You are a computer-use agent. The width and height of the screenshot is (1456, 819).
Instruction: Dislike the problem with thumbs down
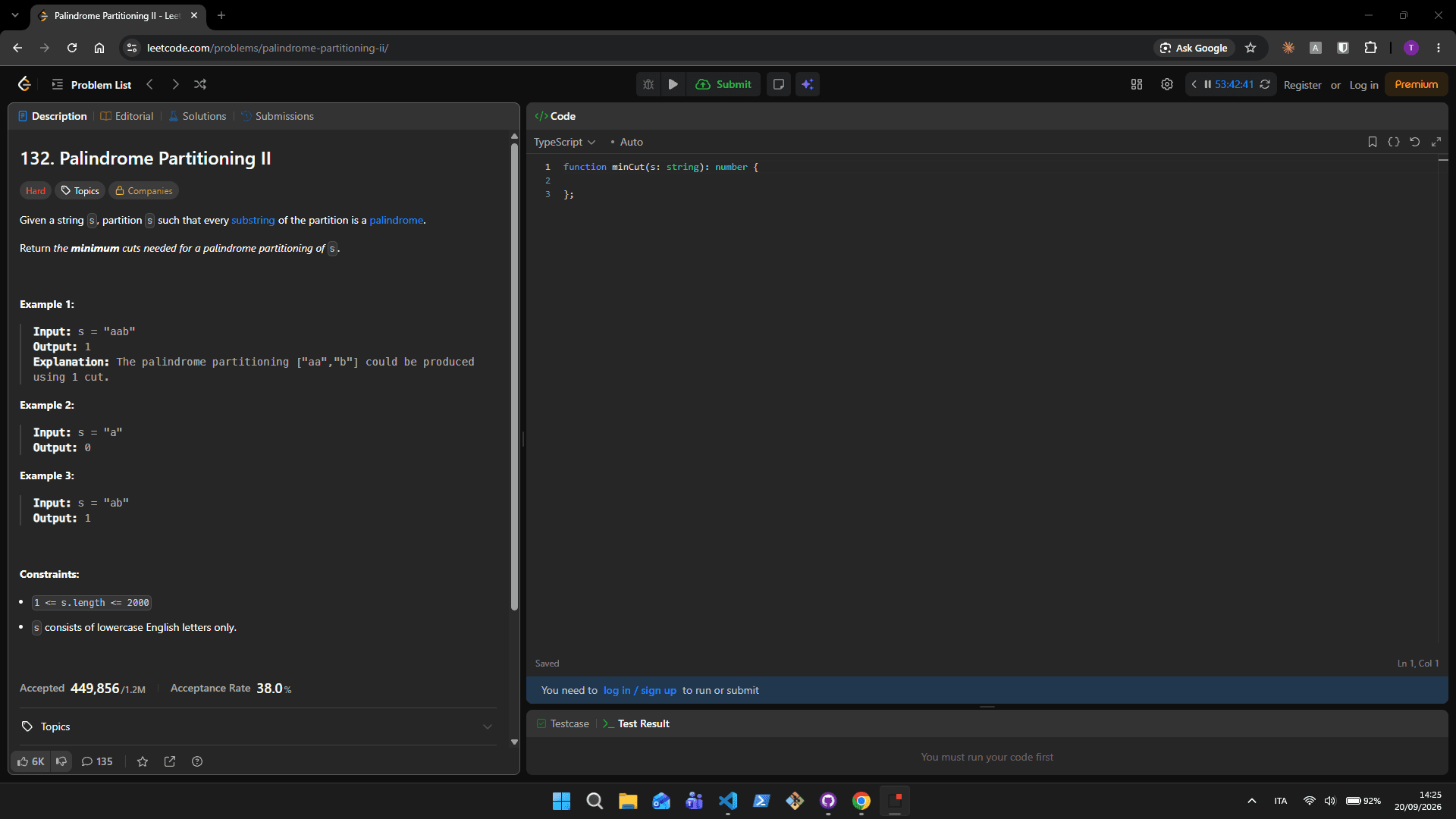61,761
